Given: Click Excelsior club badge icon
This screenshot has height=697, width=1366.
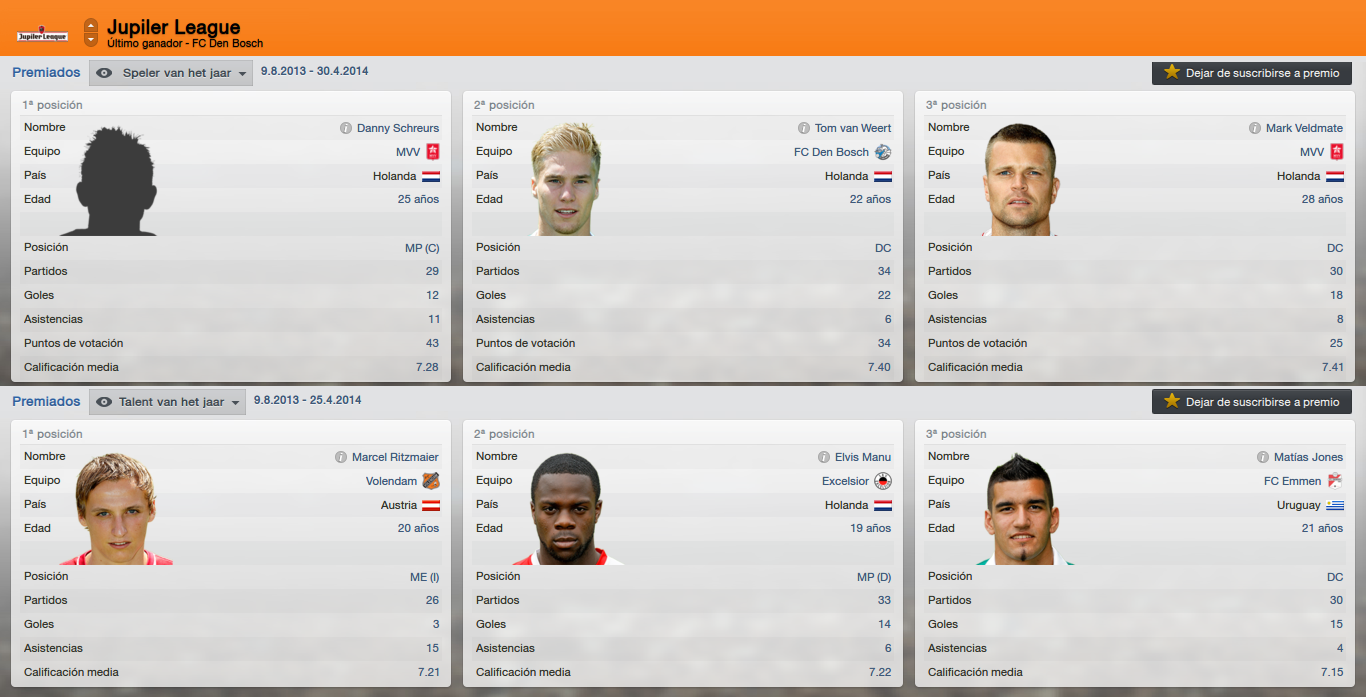Looking at the screenshot, I should (x=883, y=481).
